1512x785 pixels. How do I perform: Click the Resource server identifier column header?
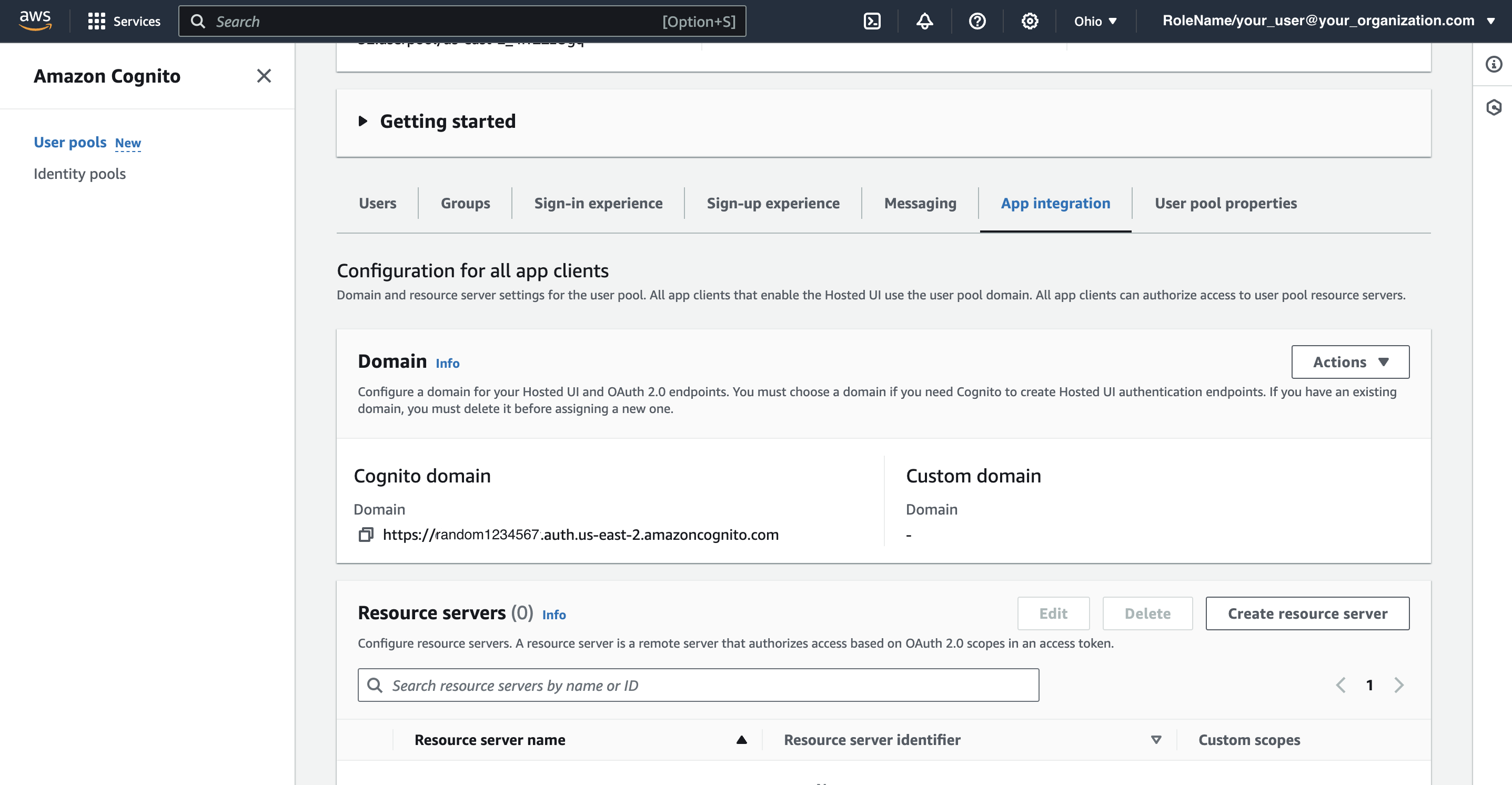point(872,740)
